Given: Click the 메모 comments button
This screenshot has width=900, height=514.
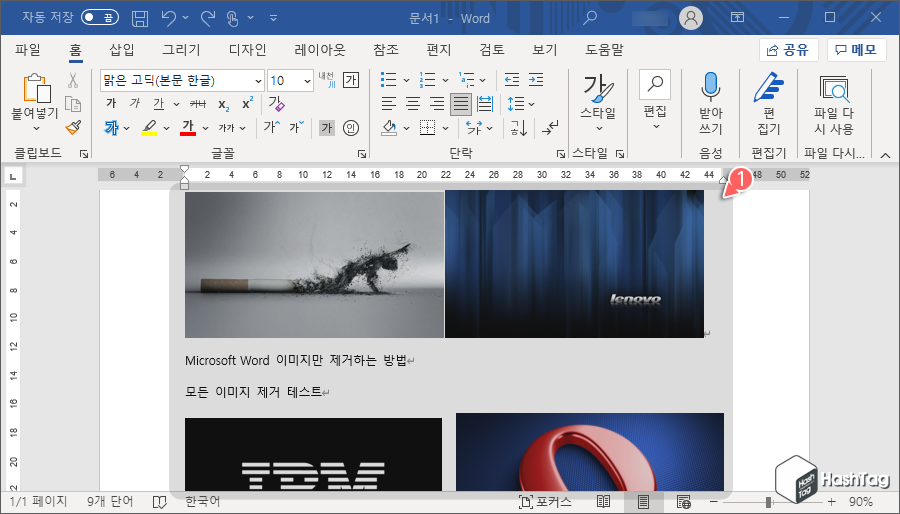Looking at the screenshot, I should pyautogui.click(x=856, y=50).
